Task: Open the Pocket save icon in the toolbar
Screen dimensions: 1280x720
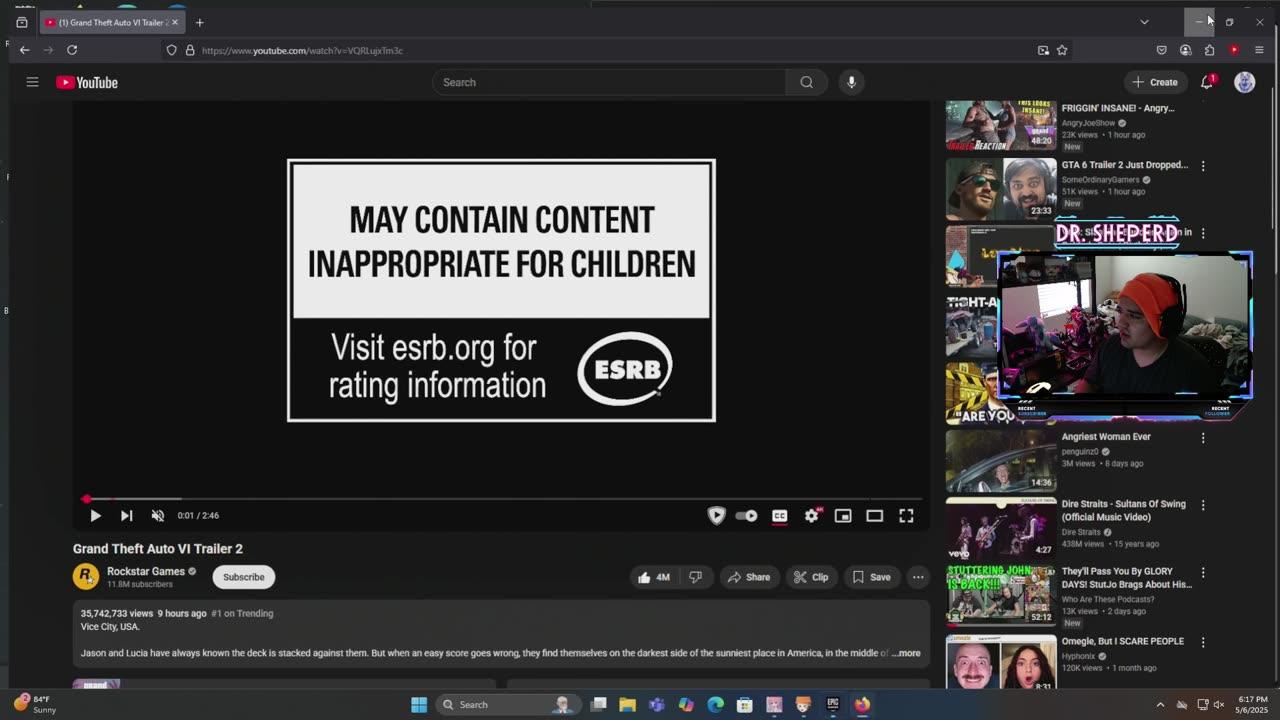Action: click(x=1161, y=50)
